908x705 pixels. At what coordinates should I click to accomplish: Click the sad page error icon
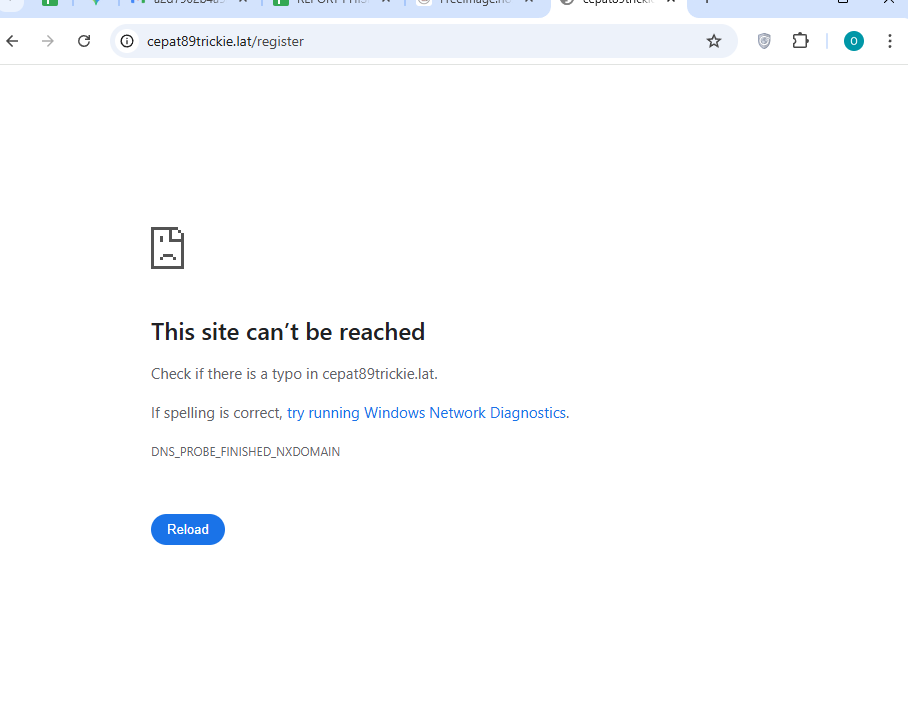coord(167,248)
